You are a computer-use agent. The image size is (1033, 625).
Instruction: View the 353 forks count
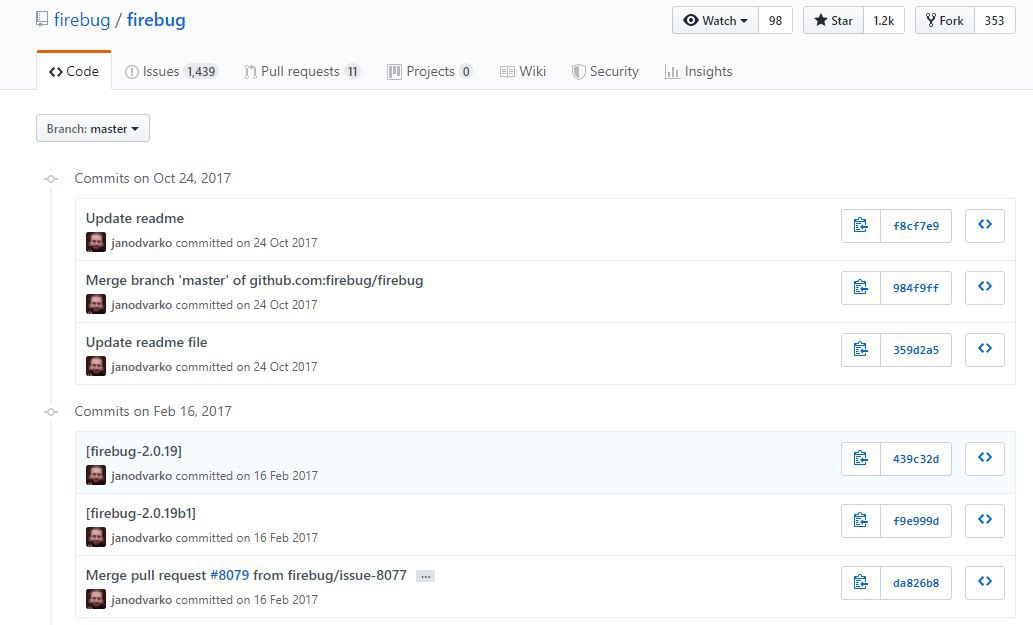(x=995, y=20)
